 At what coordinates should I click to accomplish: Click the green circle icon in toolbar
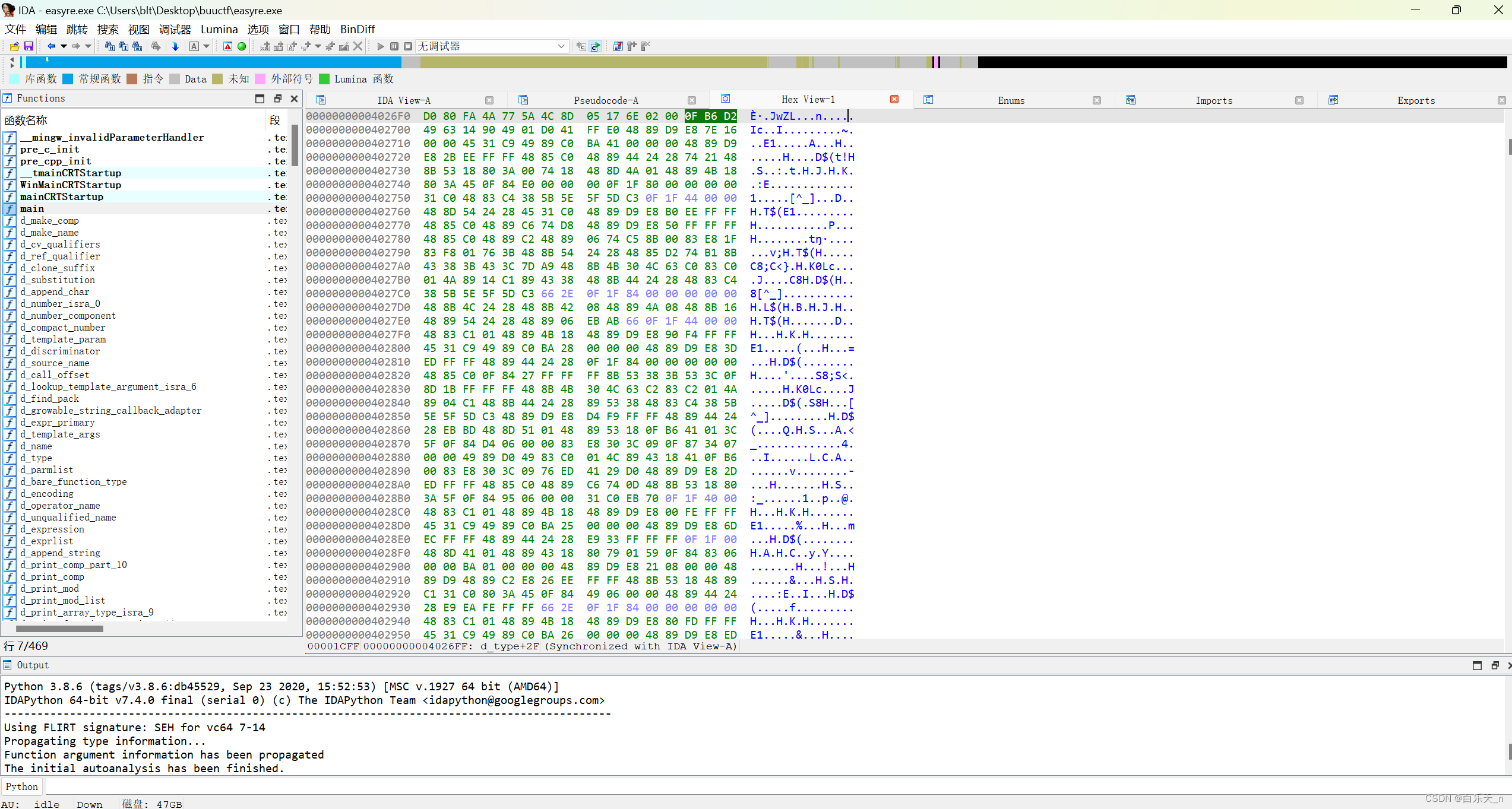(x=242, y=46)
